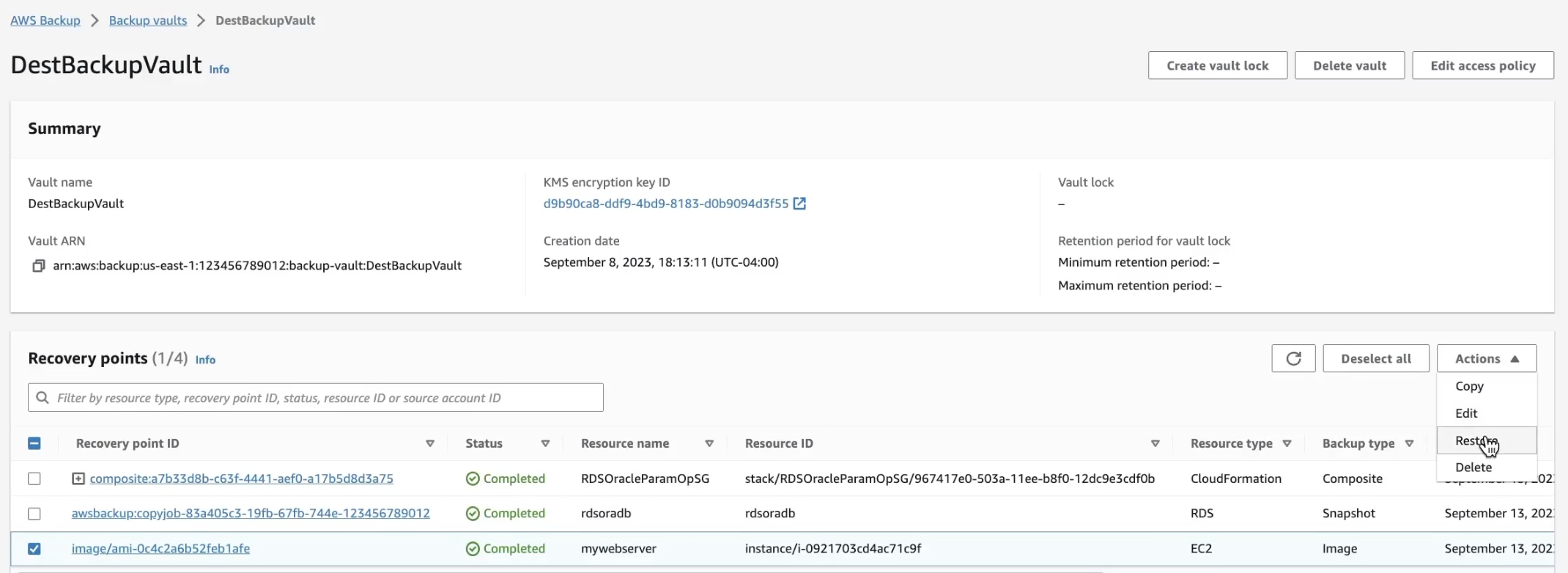Image resolution: width=1568 pixels, height=573 pixels.
Task: Click Completed status icon in rdsoradb row
Action: click(x=473, y=514)
